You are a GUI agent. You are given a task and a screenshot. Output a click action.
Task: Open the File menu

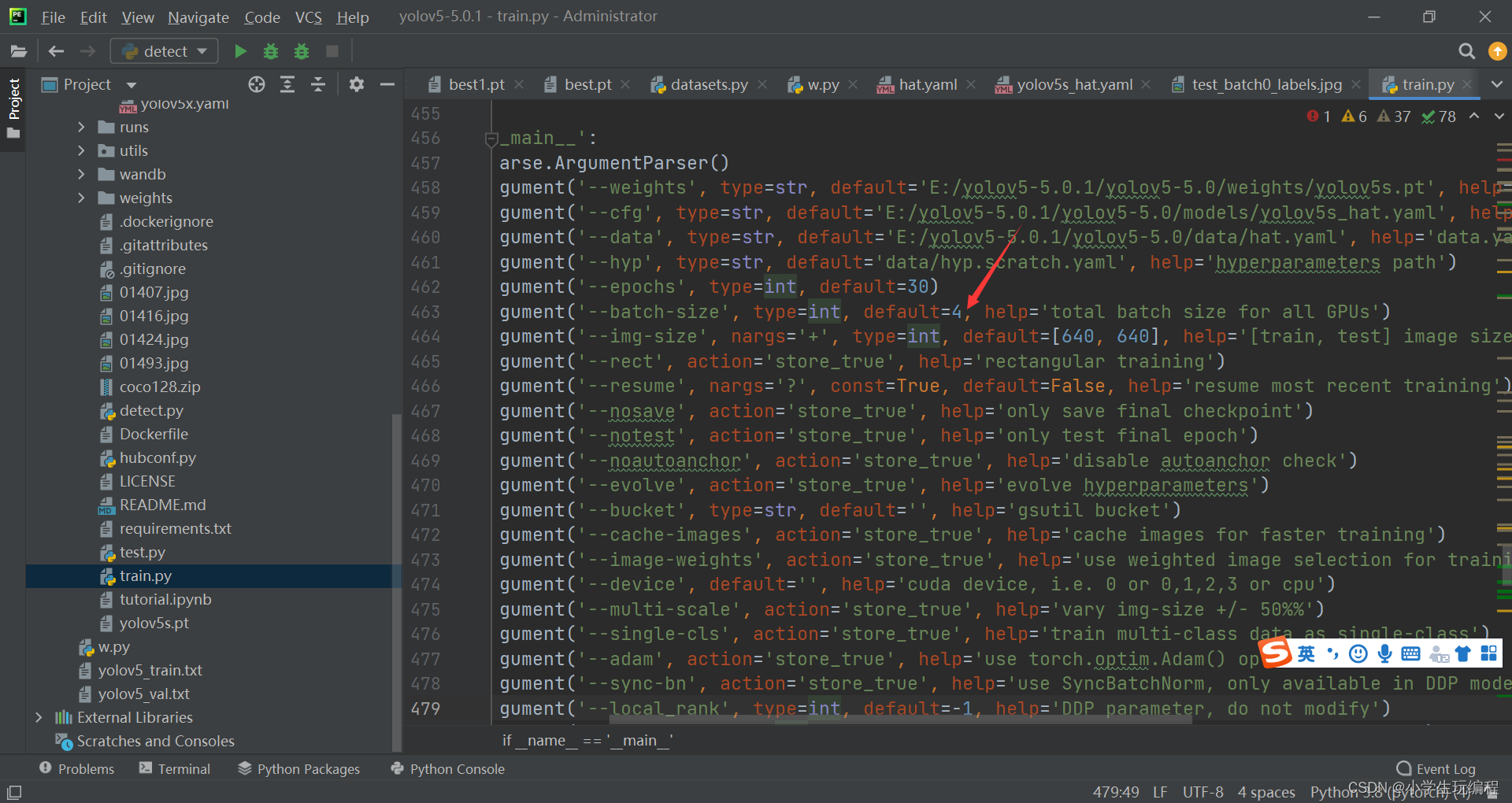(x=53, y=17)
